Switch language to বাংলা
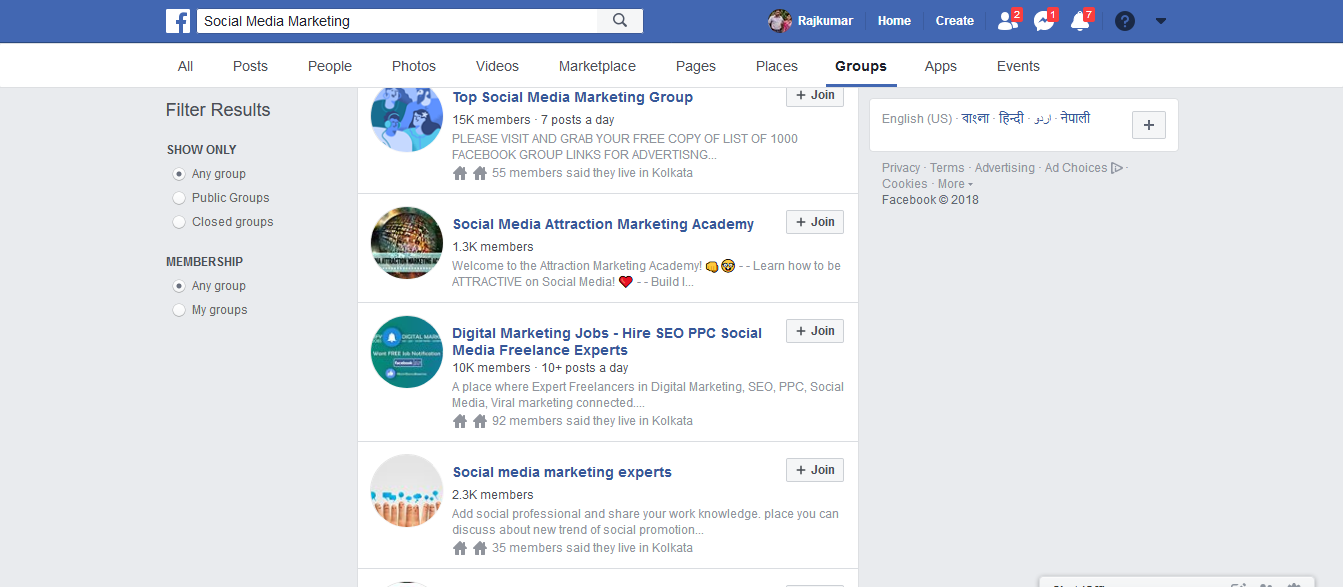 coord(975,118)
